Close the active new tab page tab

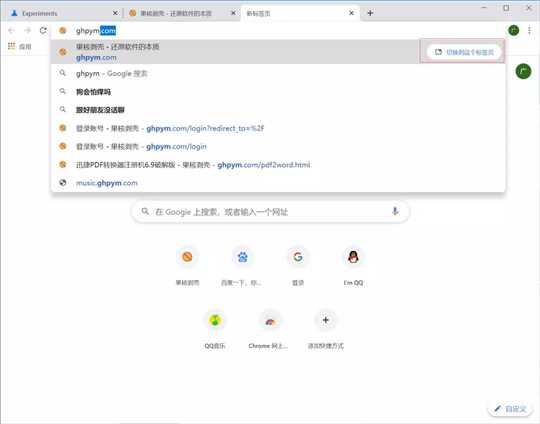tap(351, 13)
